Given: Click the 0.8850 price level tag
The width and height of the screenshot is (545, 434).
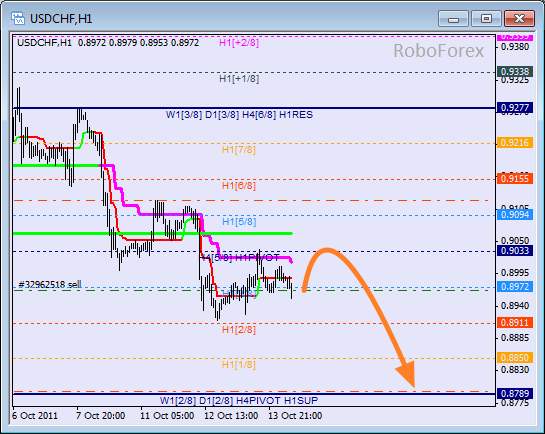Looking at the screenshot, I should [515, 358].
